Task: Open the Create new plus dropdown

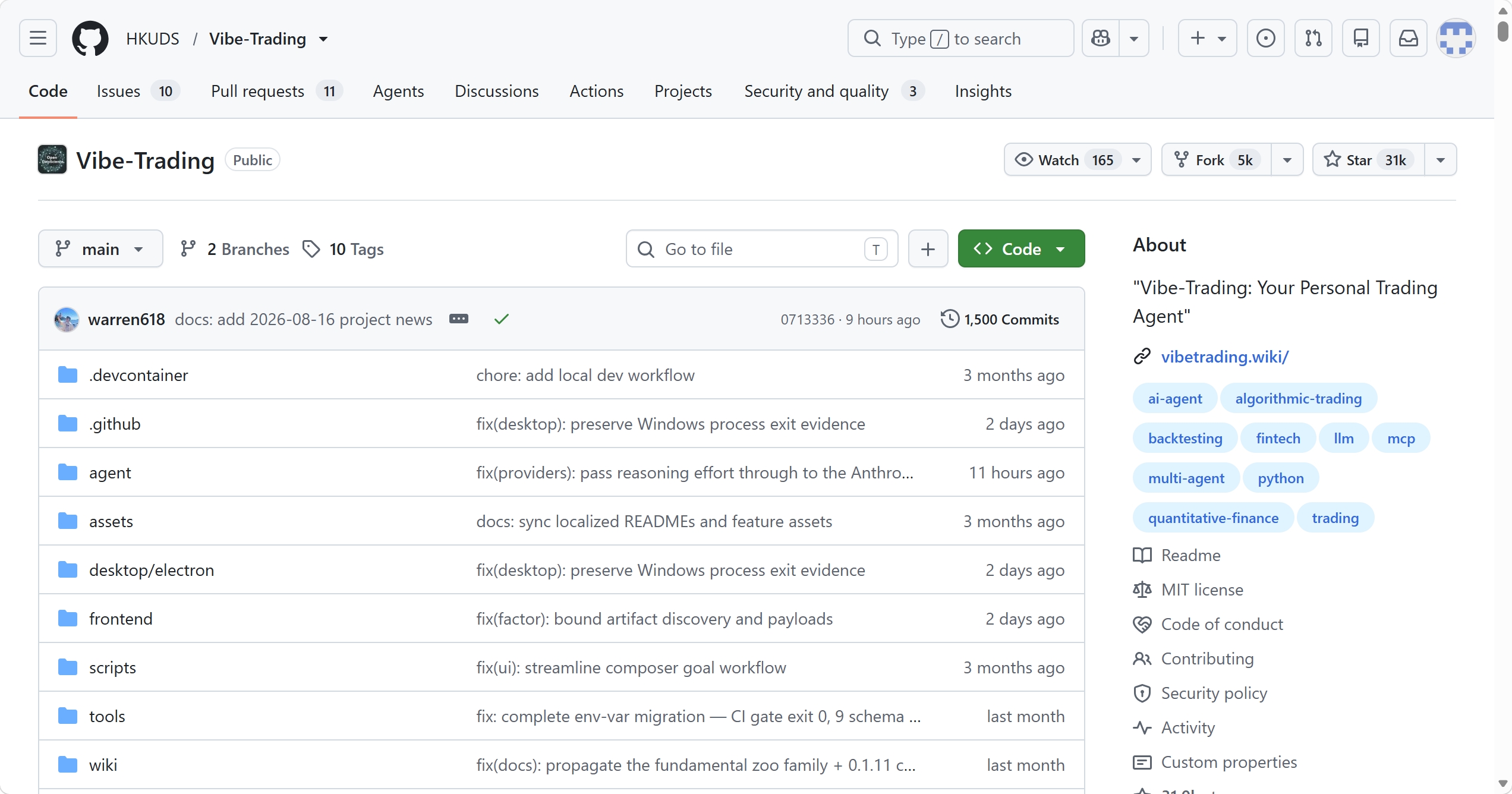Action: click(x=1208, y=39)
